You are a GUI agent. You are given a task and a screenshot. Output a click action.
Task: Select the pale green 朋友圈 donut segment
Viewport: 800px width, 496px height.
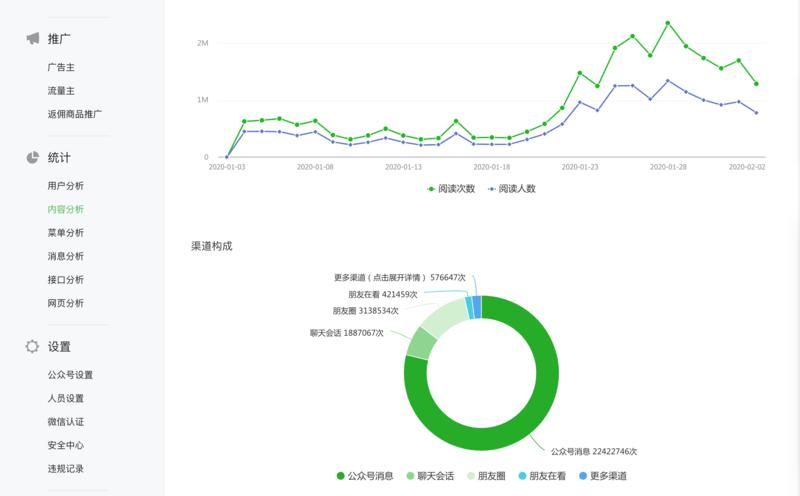point(445,316)
